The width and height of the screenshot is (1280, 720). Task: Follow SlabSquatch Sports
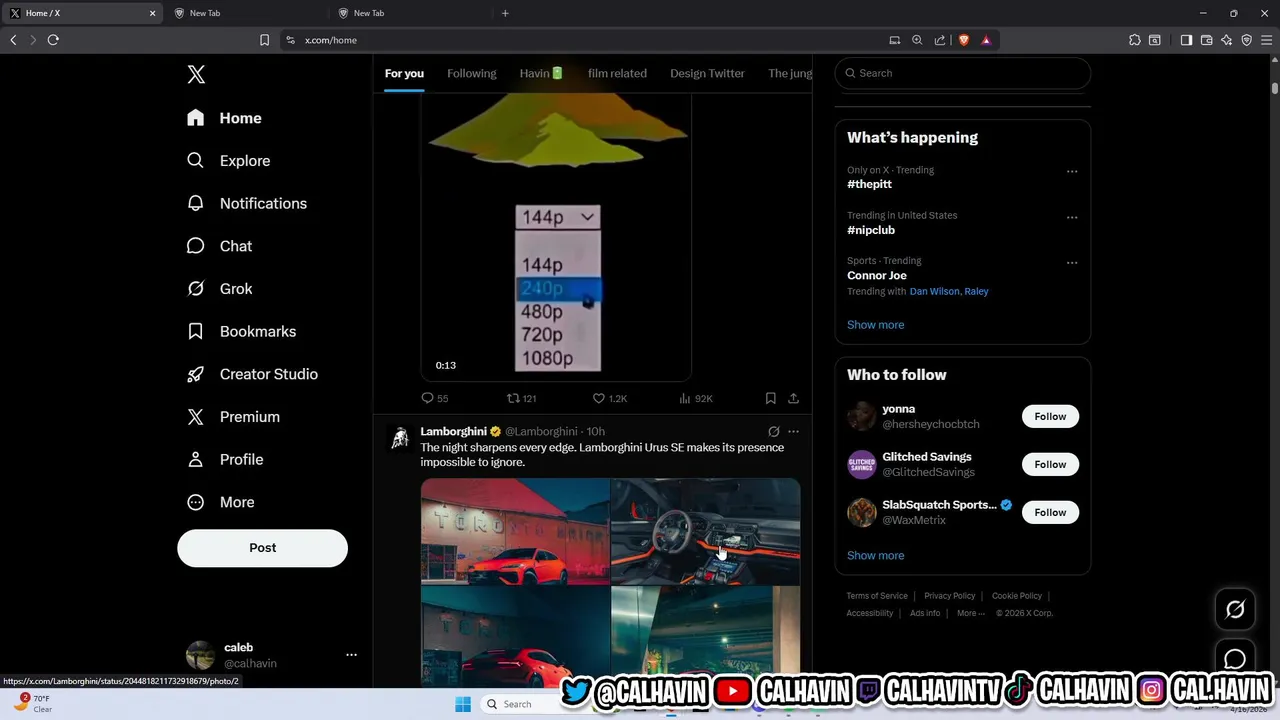click(x=1050, y=512)
